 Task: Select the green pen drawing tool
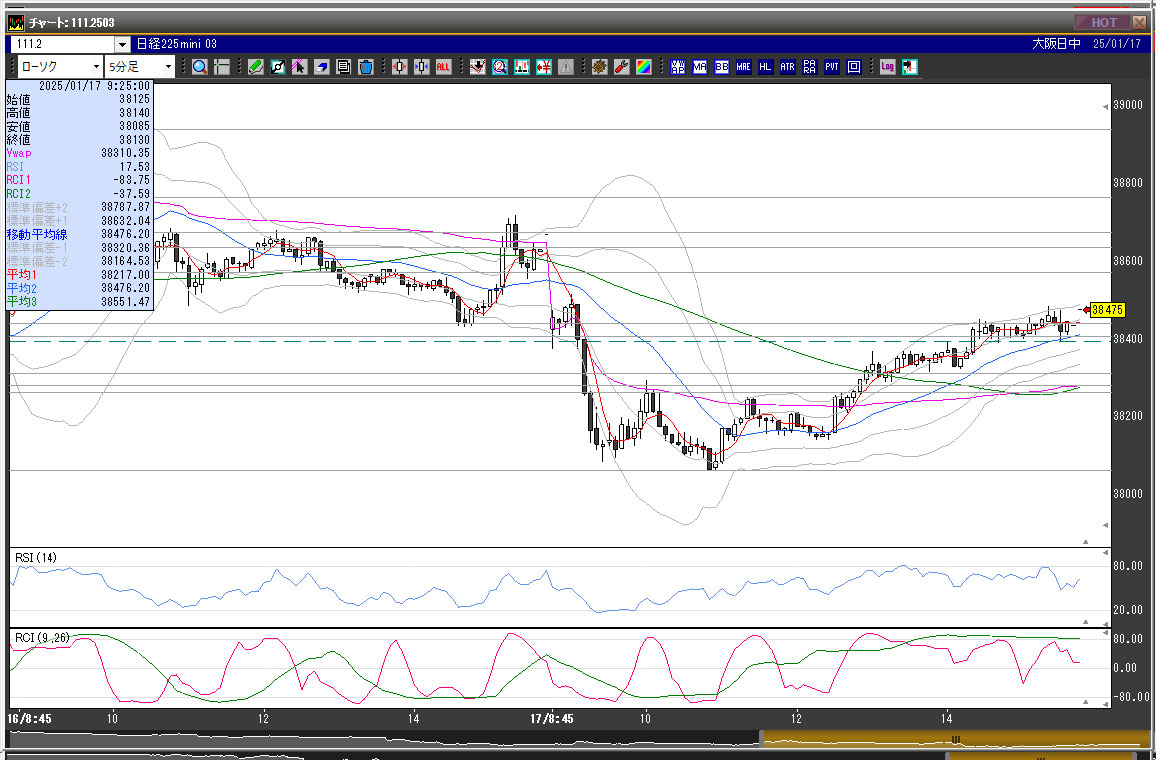click(x=255, y=67)
